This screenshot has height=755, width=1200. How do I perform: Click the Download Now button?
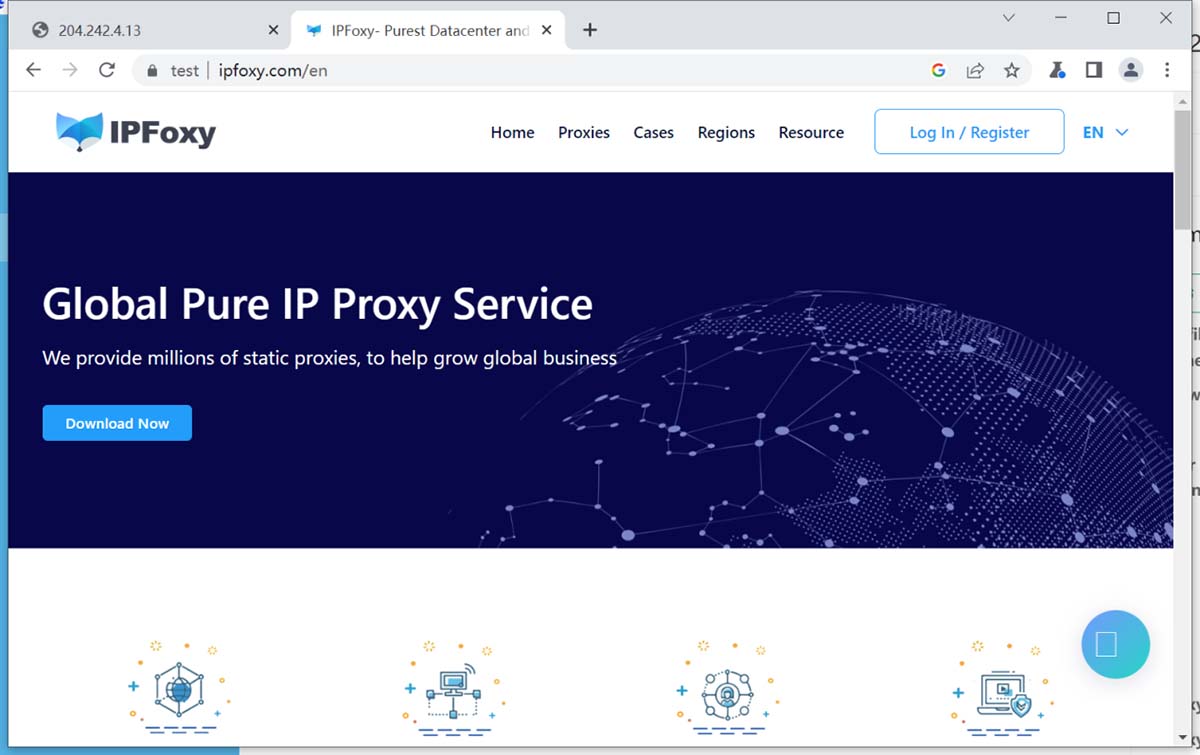tap(117, 423)
